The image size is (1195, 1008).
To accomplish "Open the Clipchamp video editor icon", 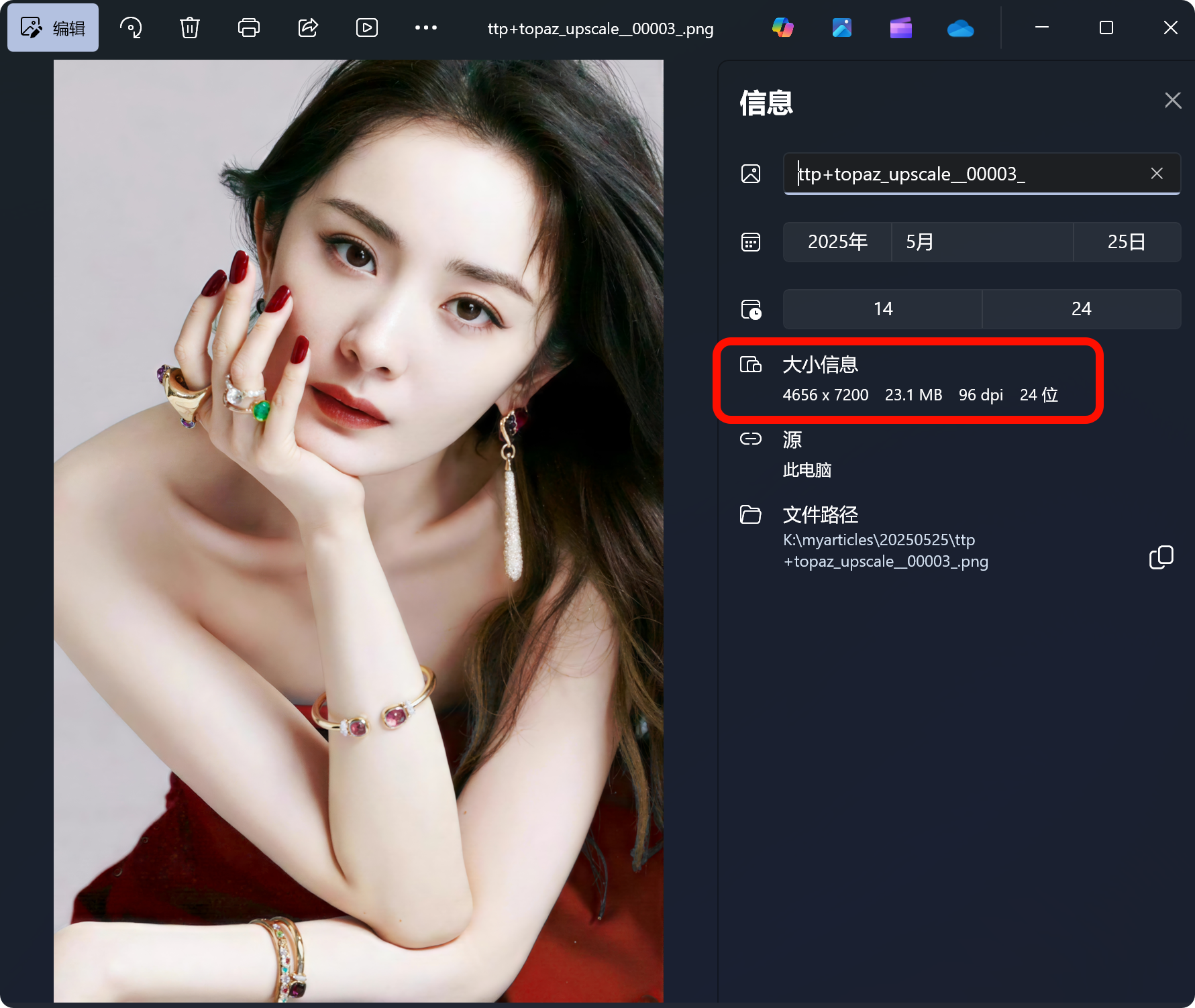I will click(901, 27).
